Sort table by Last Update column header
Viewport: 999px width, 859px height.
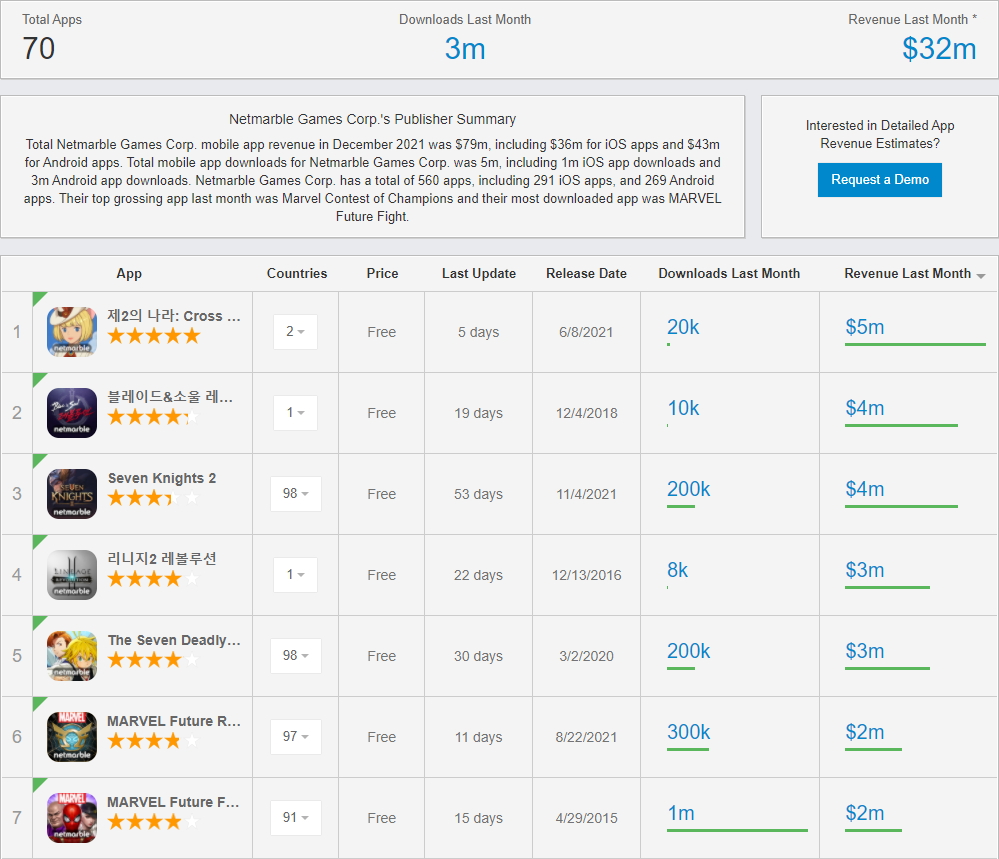pos(478,273)
